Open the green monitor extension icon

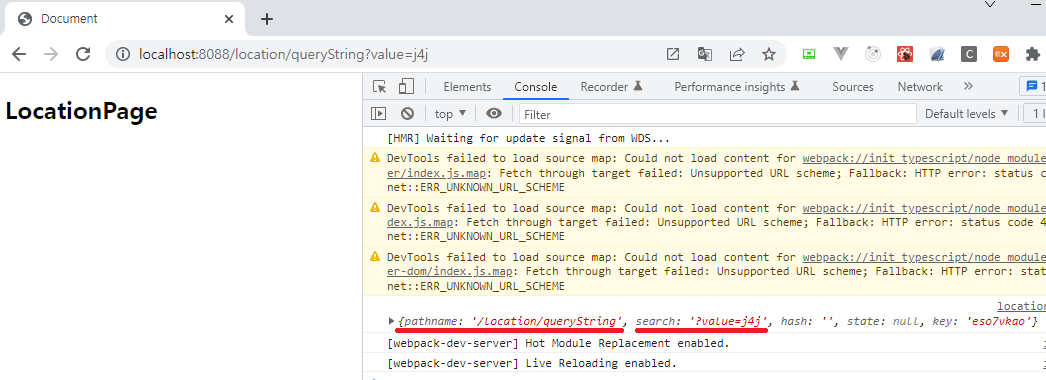(x=809, y=55)
